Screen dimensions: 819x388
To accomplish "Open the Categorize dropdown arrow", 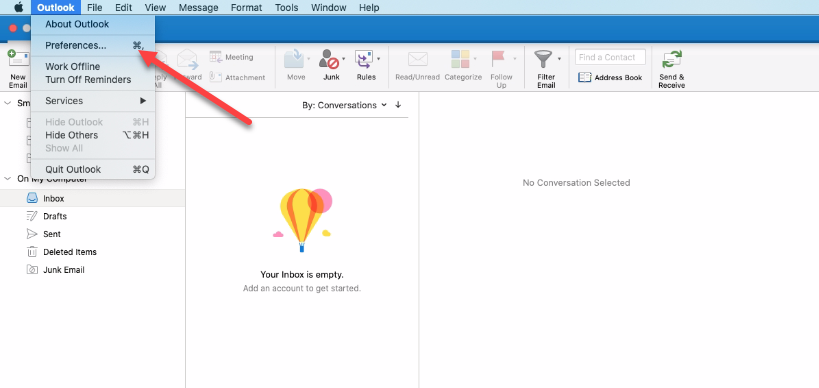I will coord(475,58).
